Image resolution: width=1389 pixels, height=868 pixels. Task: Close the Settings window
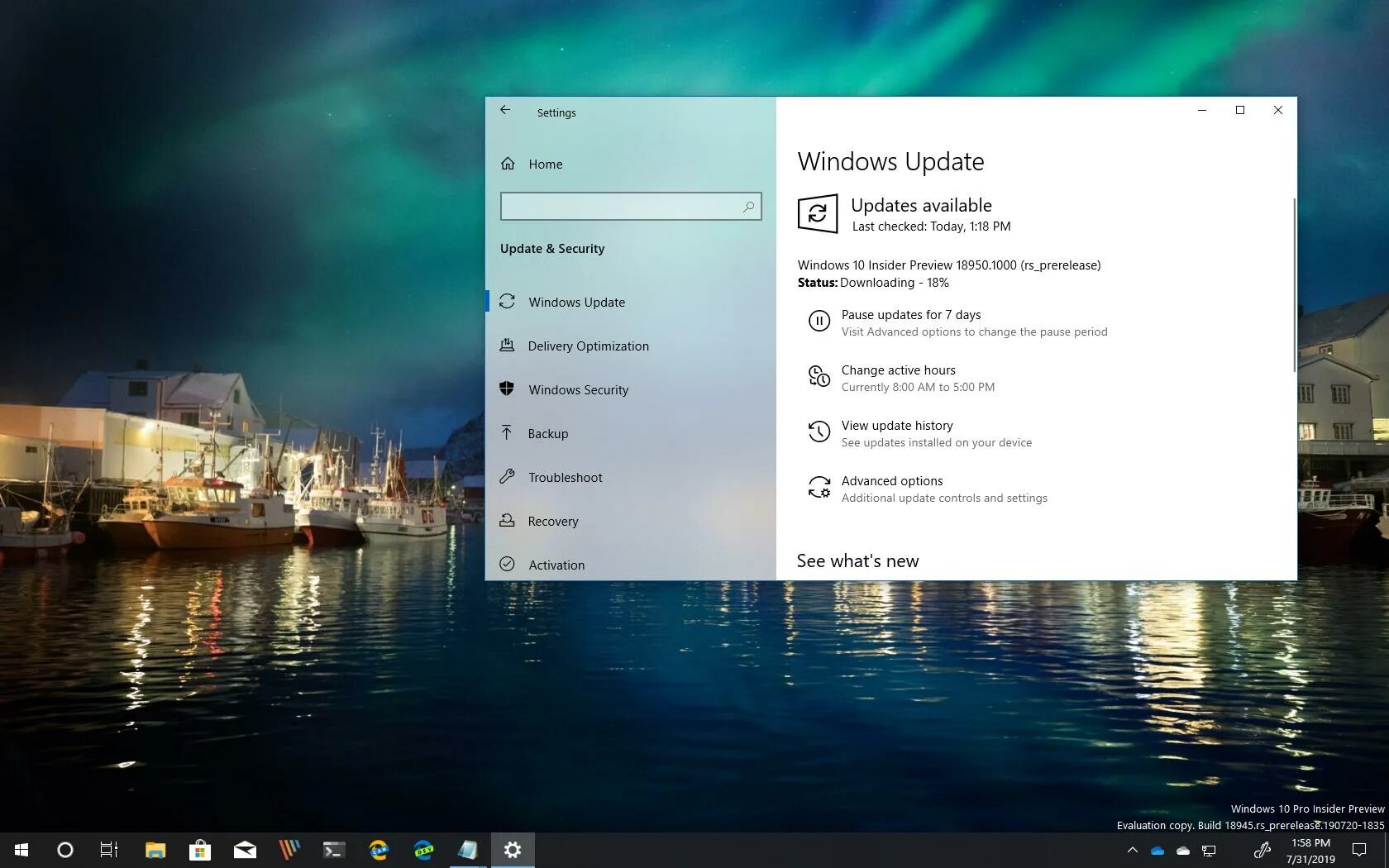tap(1278, 110)
